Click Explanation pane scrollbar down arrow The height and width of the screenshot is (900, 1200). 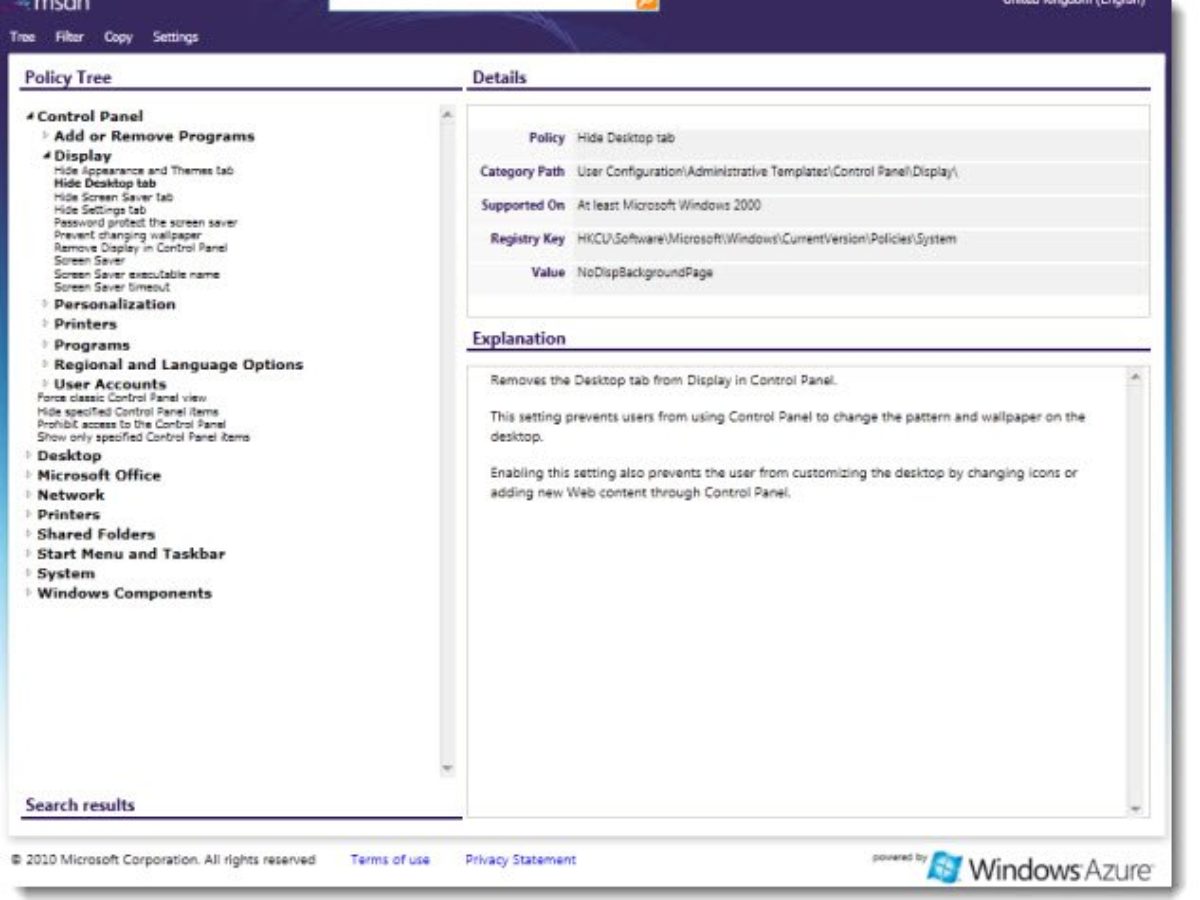click(1135, 808)
